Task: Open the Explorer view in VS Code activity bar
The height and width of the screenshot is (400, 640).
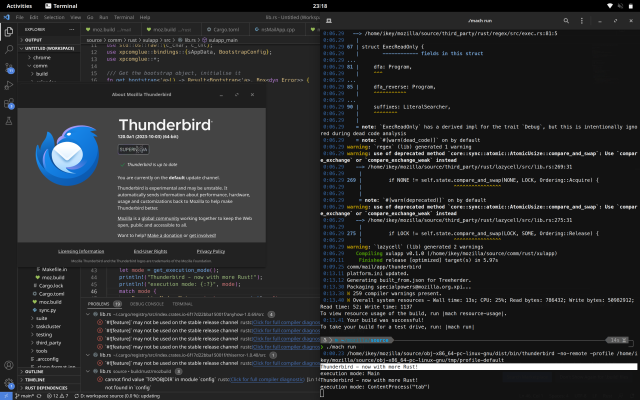Action: 9,31
